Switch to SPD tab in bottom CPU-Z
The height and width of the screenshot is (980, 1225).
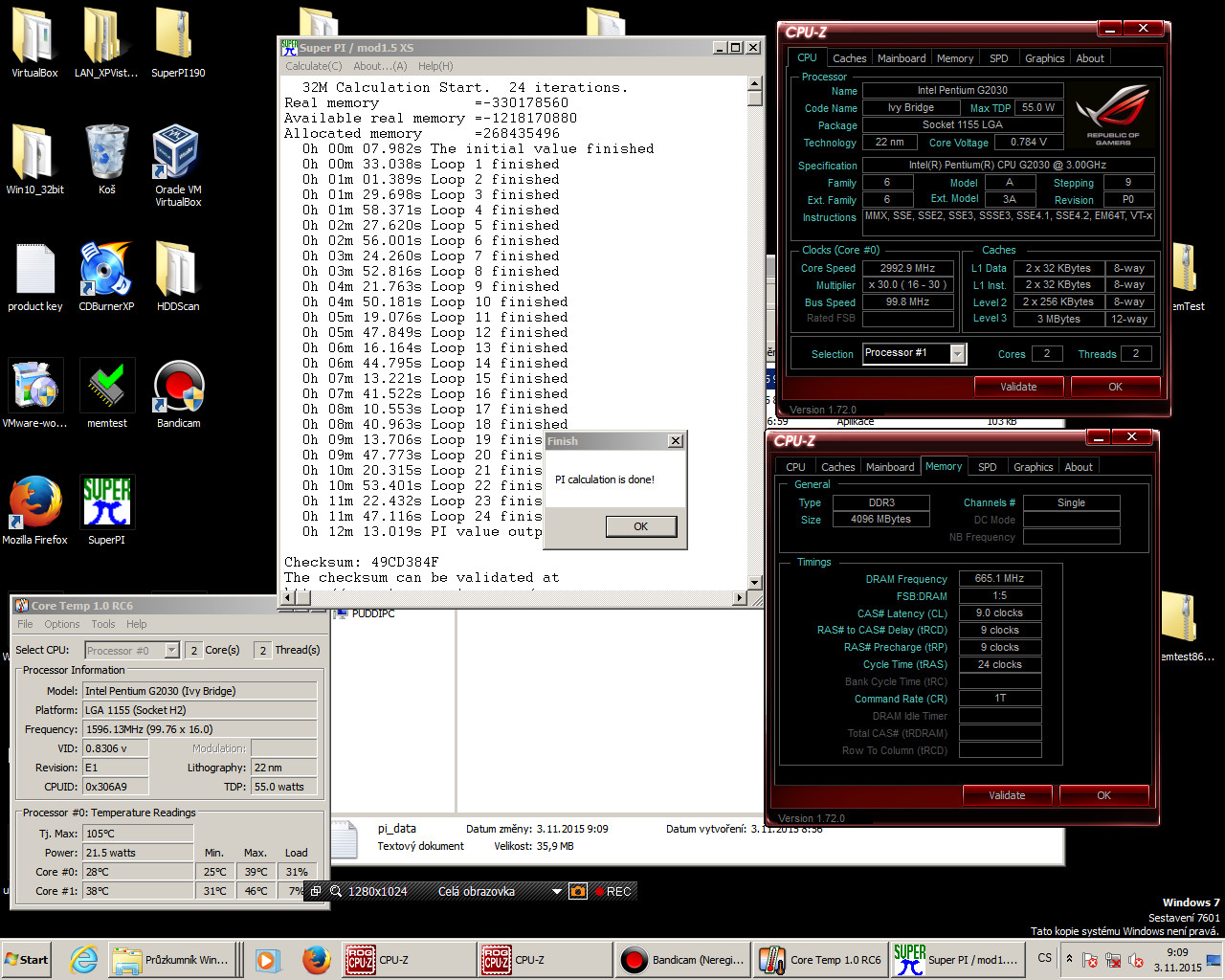[987, 467]
